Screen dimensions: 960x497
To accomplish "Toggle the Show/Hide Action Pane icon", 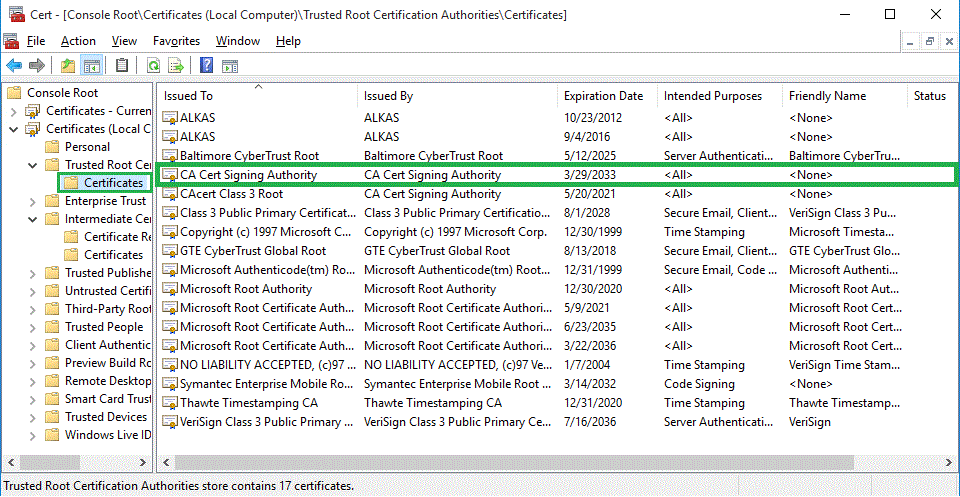I will tap(229, 66).
